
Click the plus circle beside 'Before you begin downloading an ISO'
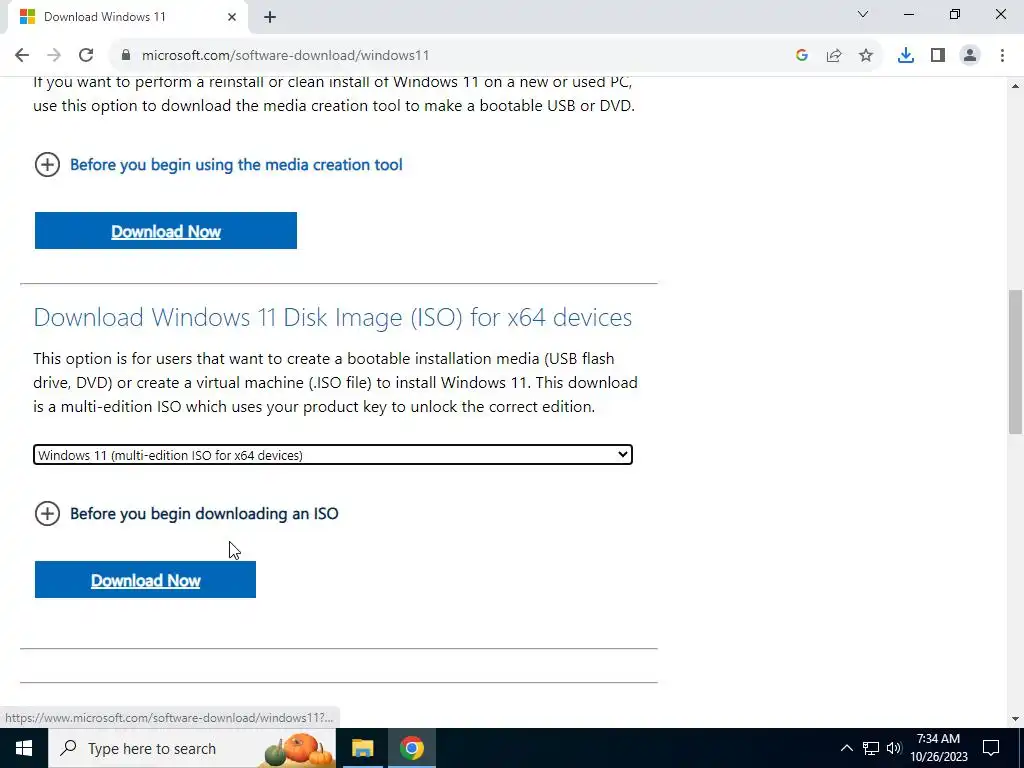[47, 513]
